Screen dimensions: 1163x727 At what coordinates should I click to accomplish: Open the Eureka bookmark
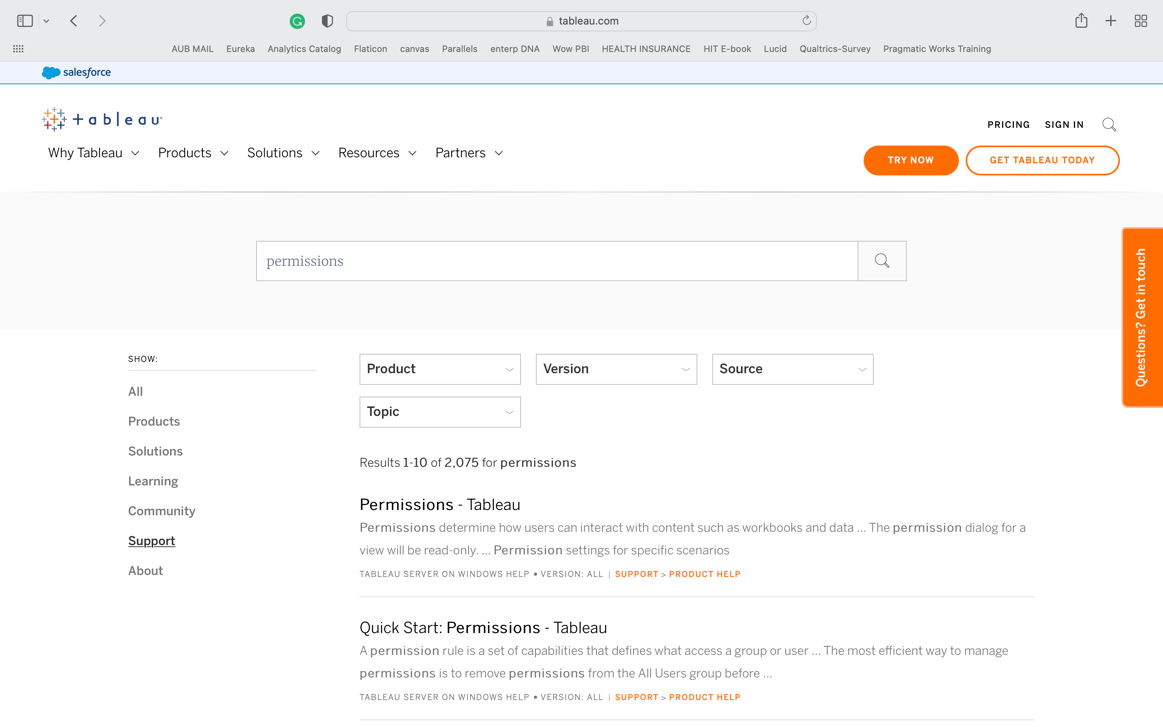(x=240, y=49)
